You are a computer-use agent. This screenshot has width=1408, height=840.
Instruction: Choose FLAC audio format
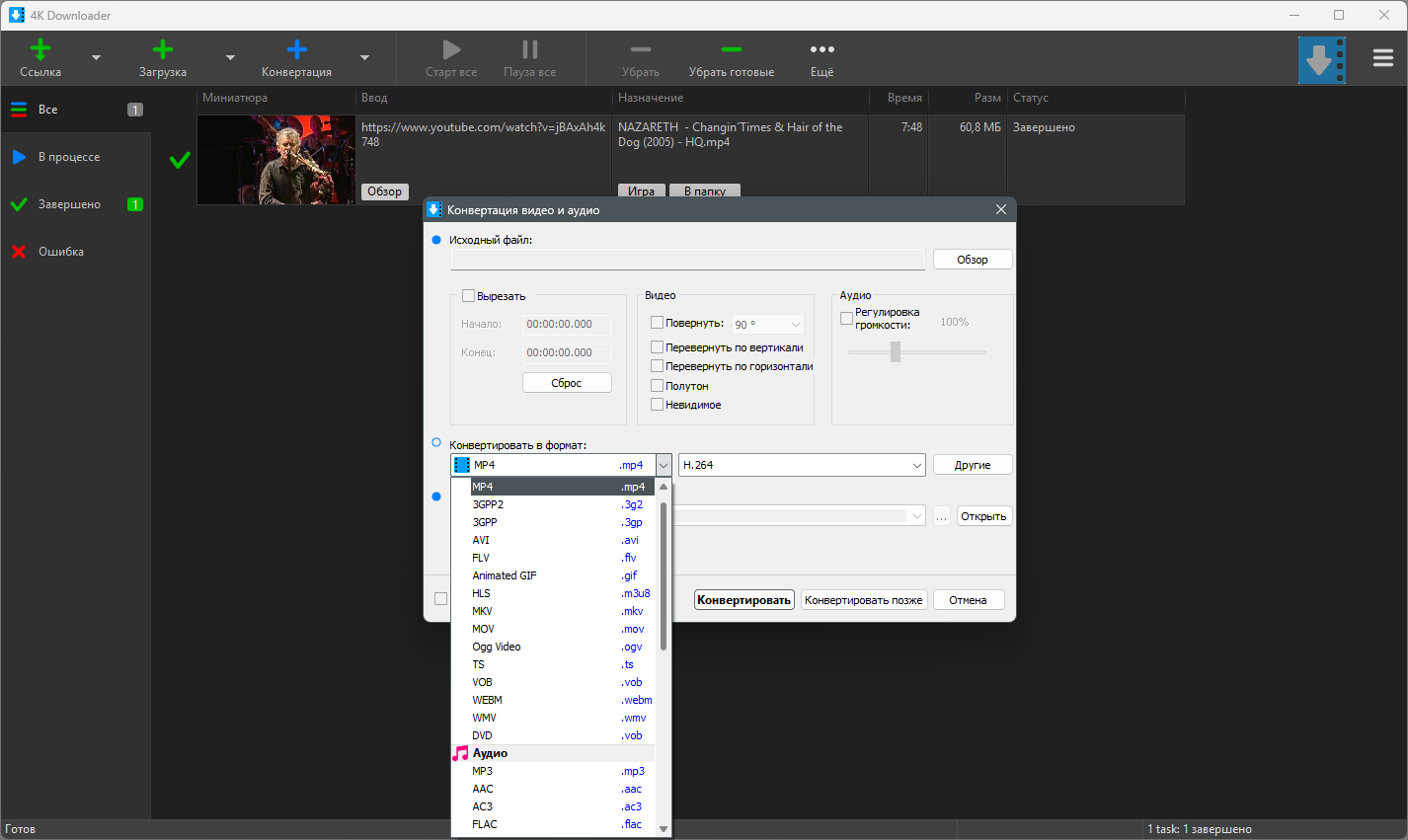click(x=553, y=824)
